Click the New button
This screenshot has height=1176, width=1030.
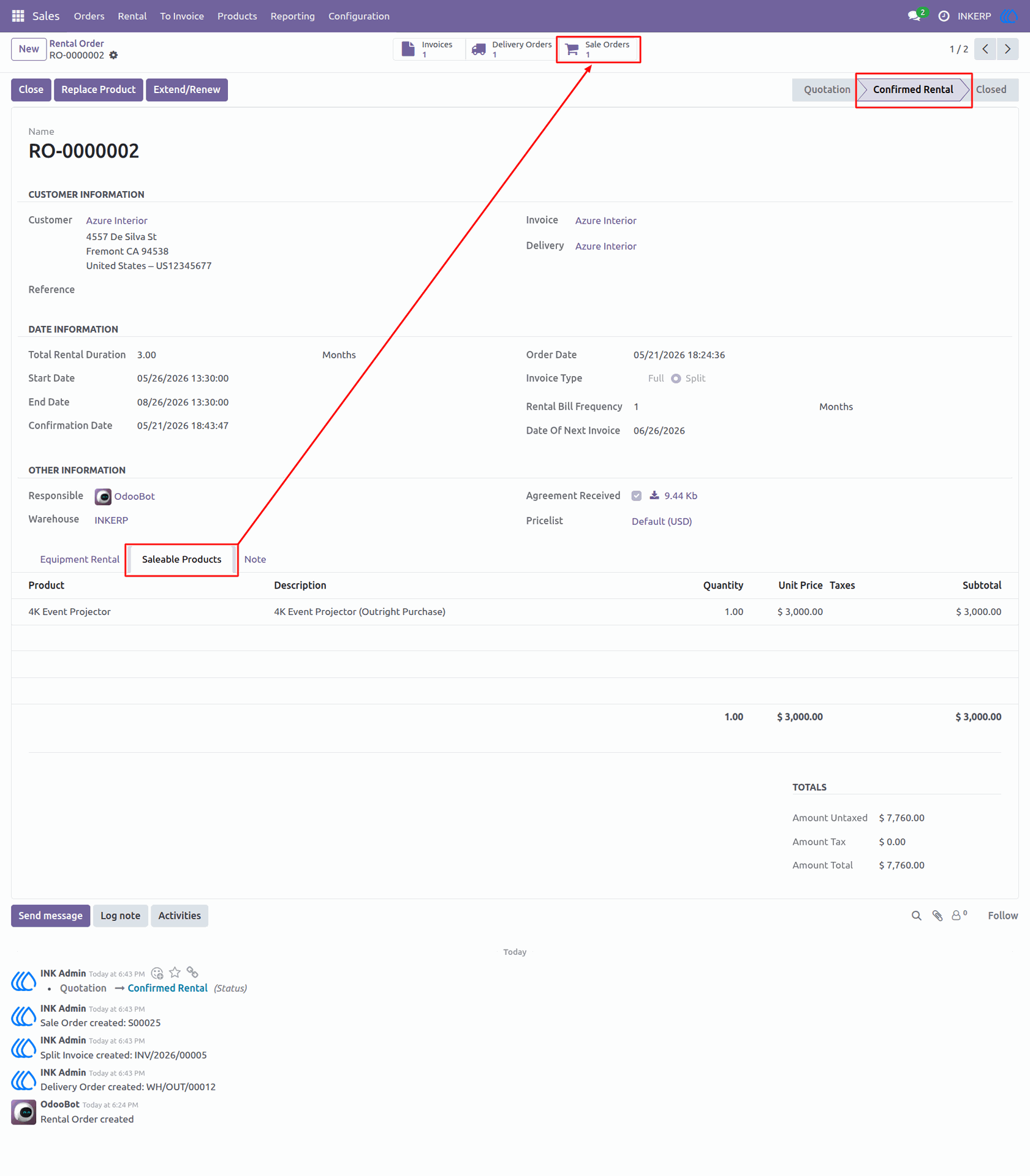point(29,49)
